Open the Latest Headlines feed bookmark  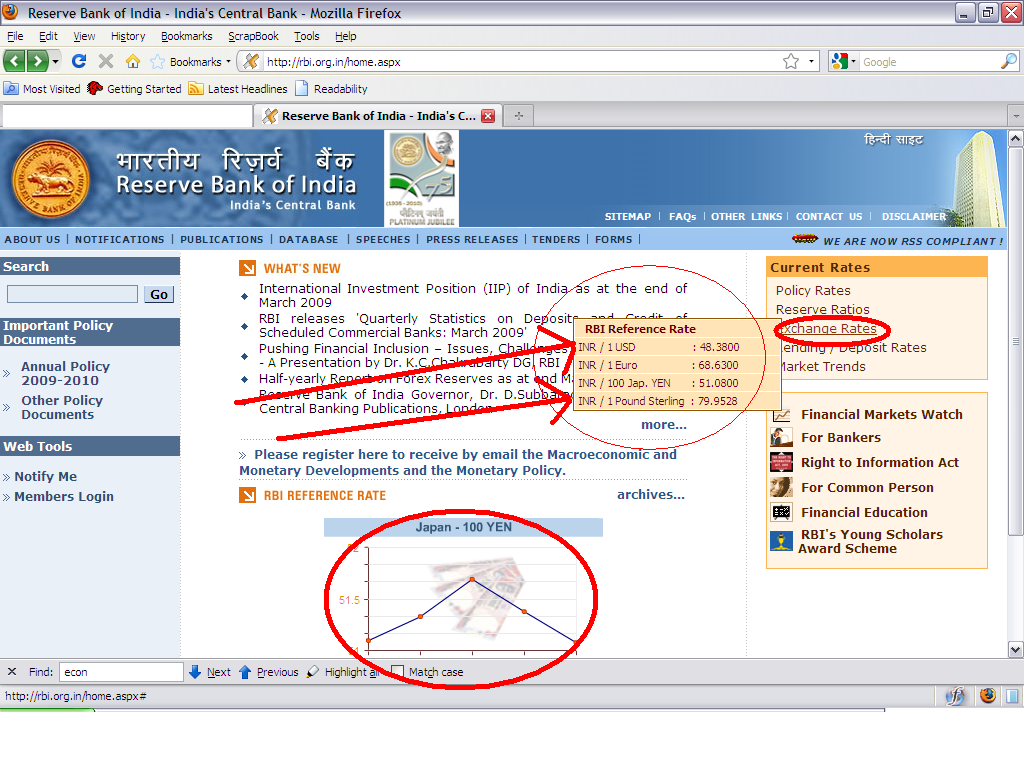tap(238, 89)
